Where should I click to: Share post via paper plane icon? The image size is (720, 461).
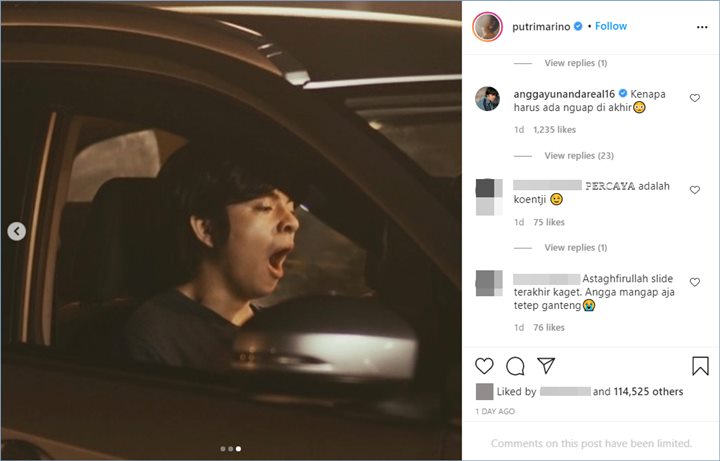[546, 366]
